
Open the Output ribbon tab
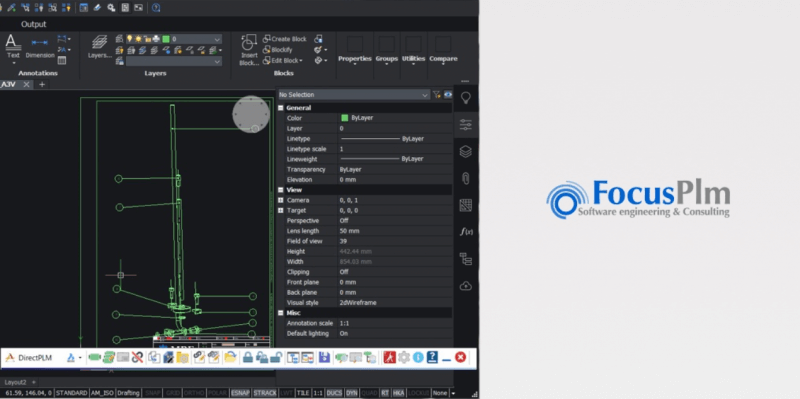(x=34, y=24)
